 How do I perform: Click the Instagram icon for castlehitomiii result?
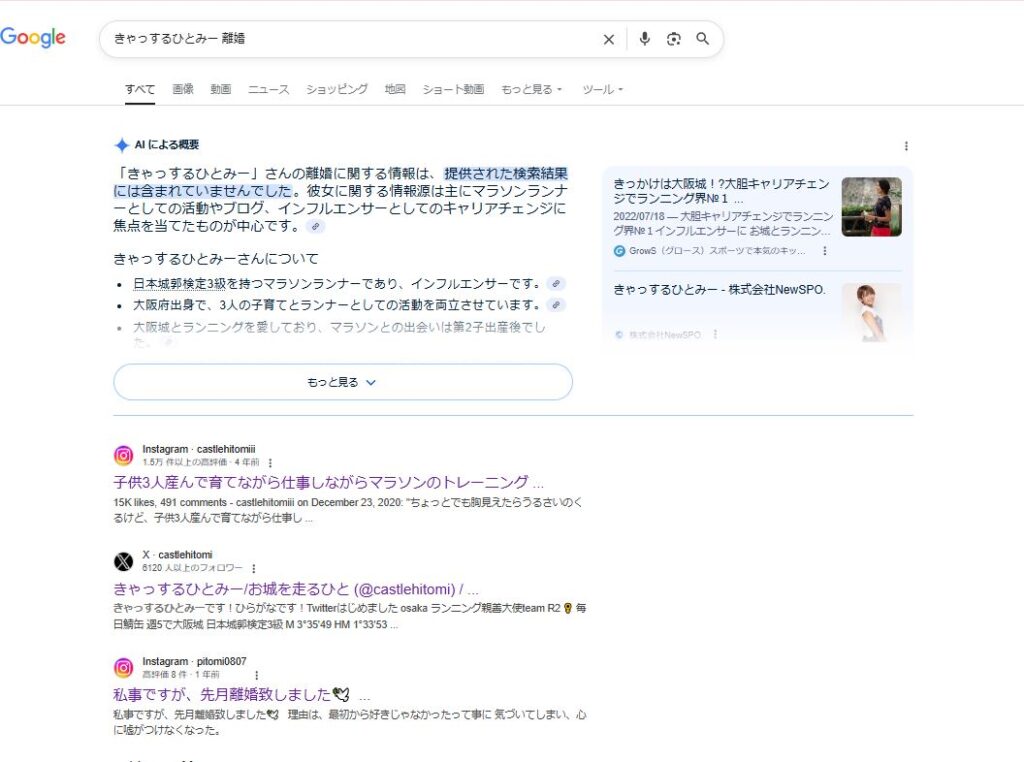[123, 455]
